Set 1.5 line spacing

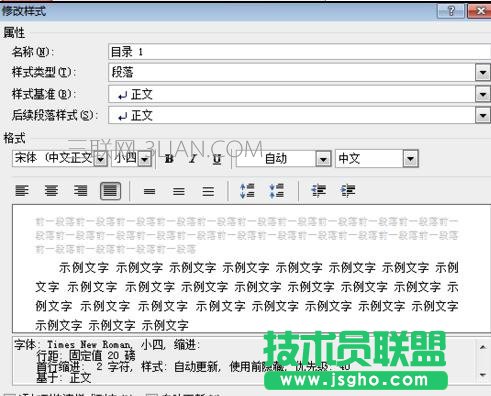(179, 191)
